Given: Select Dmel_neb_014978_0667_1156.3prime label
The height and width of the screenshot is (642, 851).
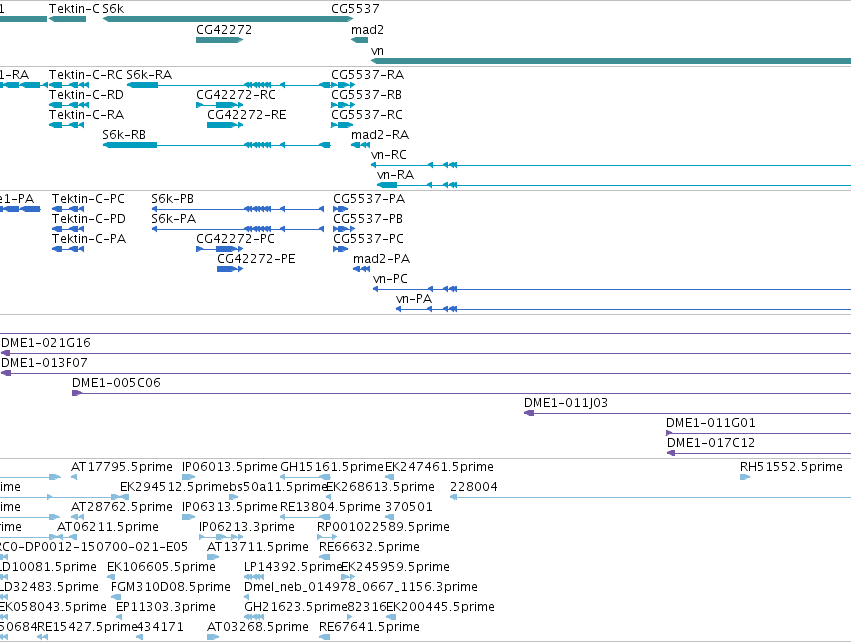Looking at the screenshot, I should (361, 588).
